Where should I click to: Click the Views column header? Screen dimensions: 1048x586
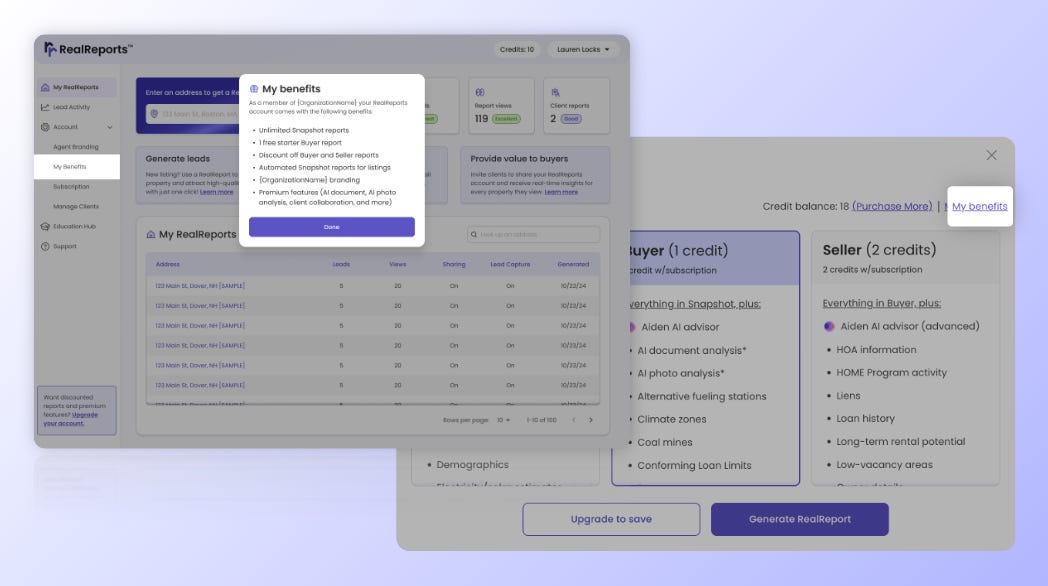tap(398, 265)
